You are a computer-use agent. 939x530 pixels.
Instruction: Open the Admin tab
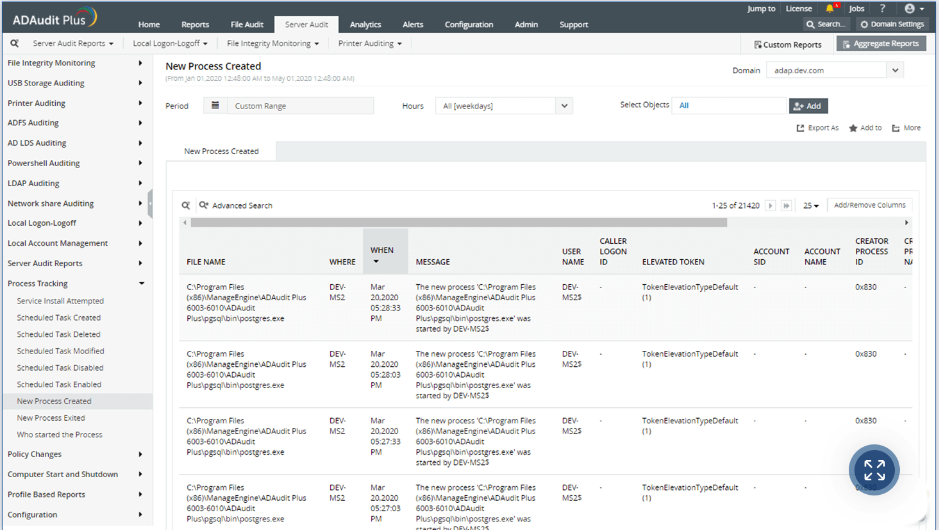click(526, 25)
